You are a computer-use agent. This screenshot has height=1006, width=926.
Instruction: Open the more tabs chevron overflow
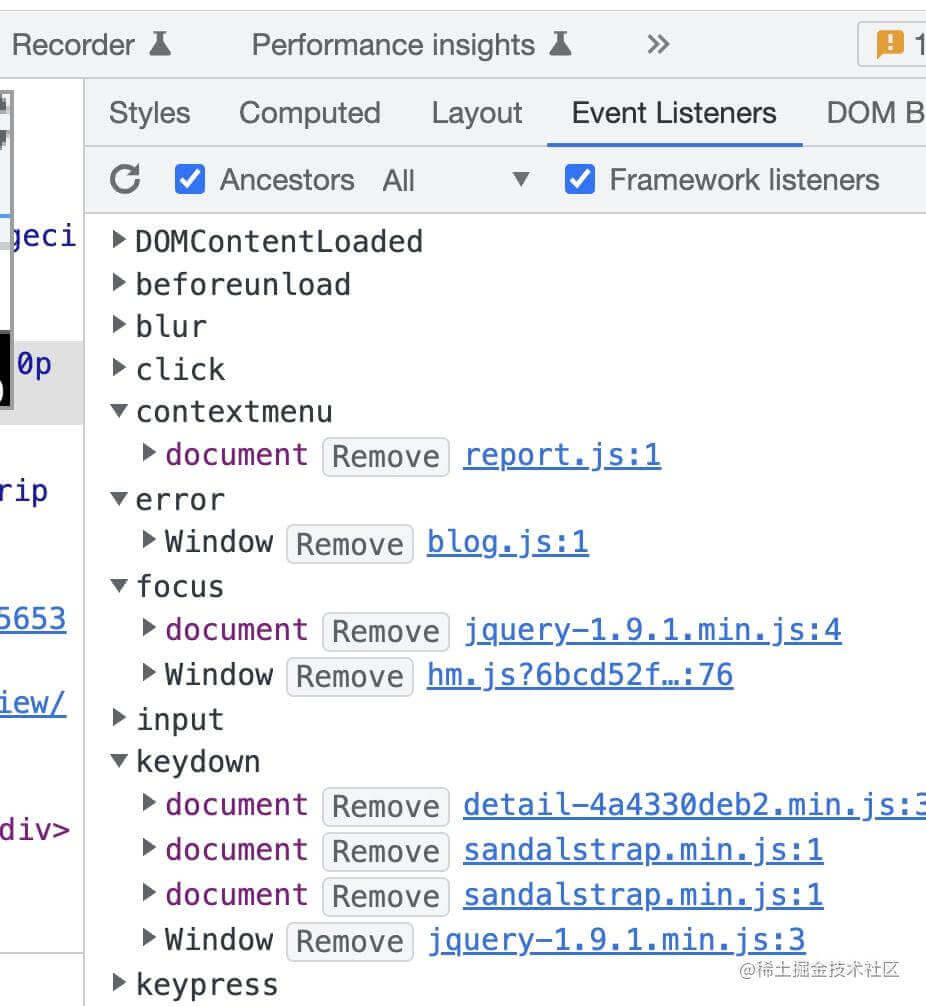click(657, 45)
